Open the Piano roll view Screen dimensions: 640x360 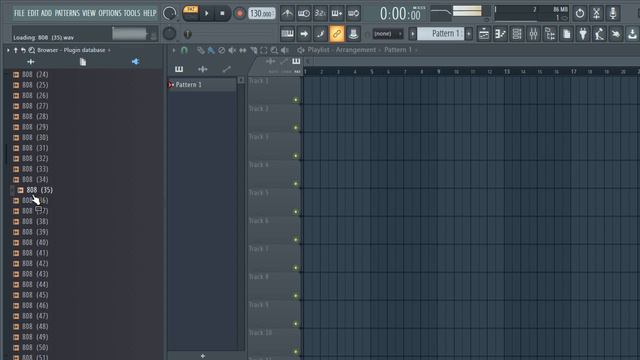tap(500, 34)
